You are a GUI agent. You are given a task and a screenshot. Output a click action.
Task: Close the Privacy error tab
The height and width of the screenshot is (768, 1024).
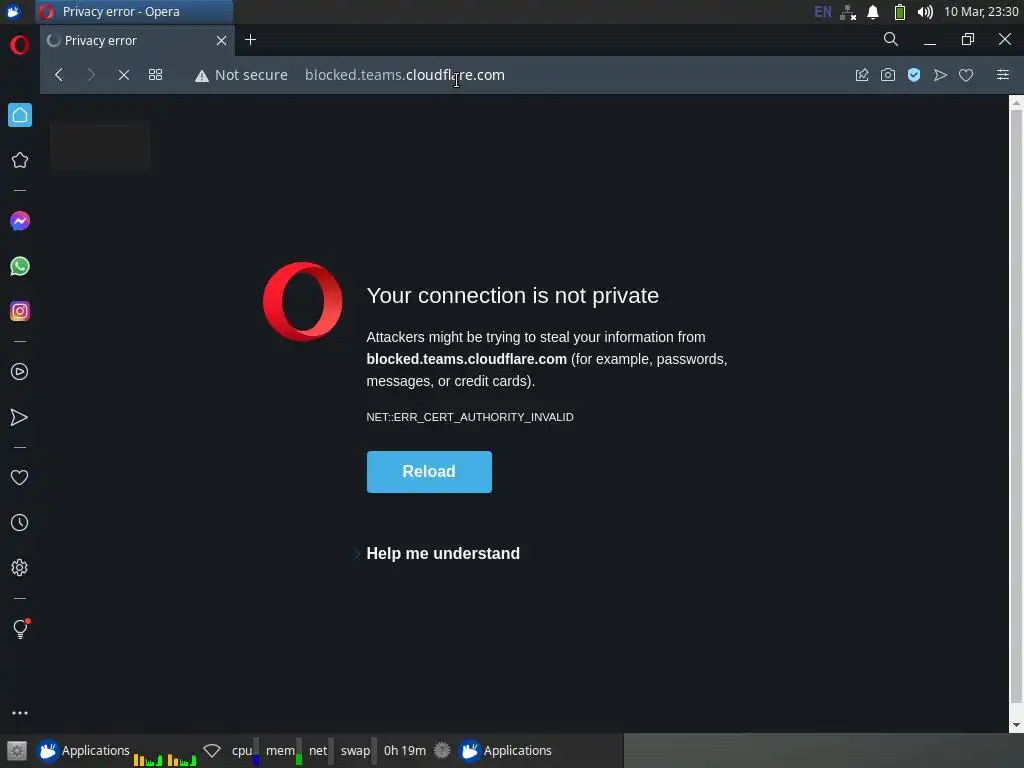coord(221,40)
